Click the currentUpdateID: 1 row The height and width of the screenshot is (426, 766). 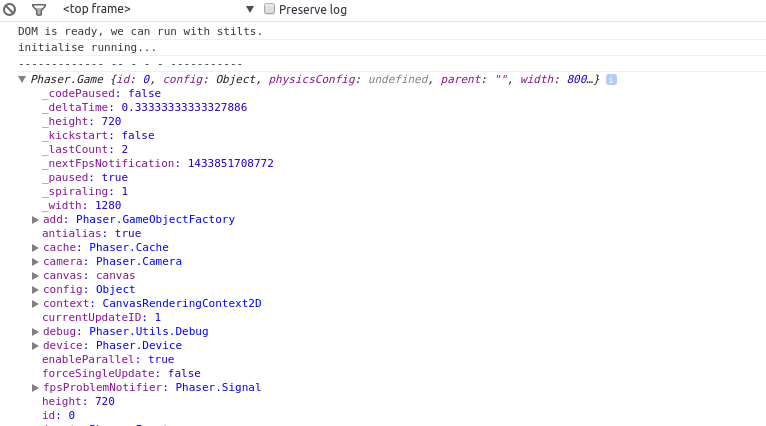[x=102, y=318]
